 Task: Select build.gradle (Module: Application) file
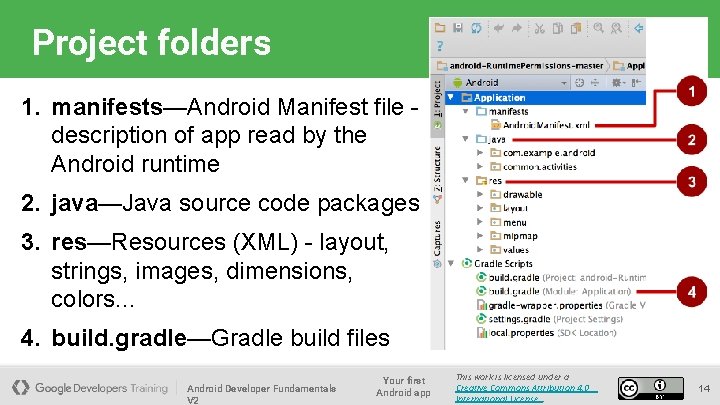[560, 291]
